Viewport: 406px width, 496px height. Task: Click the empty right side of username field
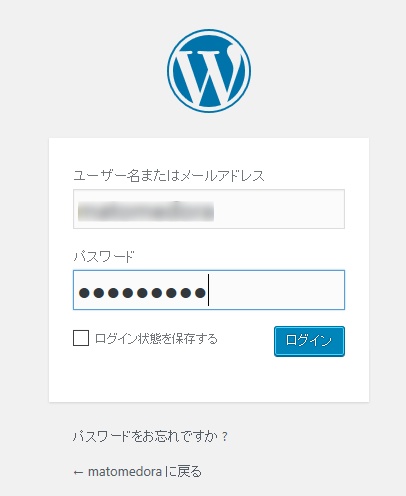[x=279, y=209]
